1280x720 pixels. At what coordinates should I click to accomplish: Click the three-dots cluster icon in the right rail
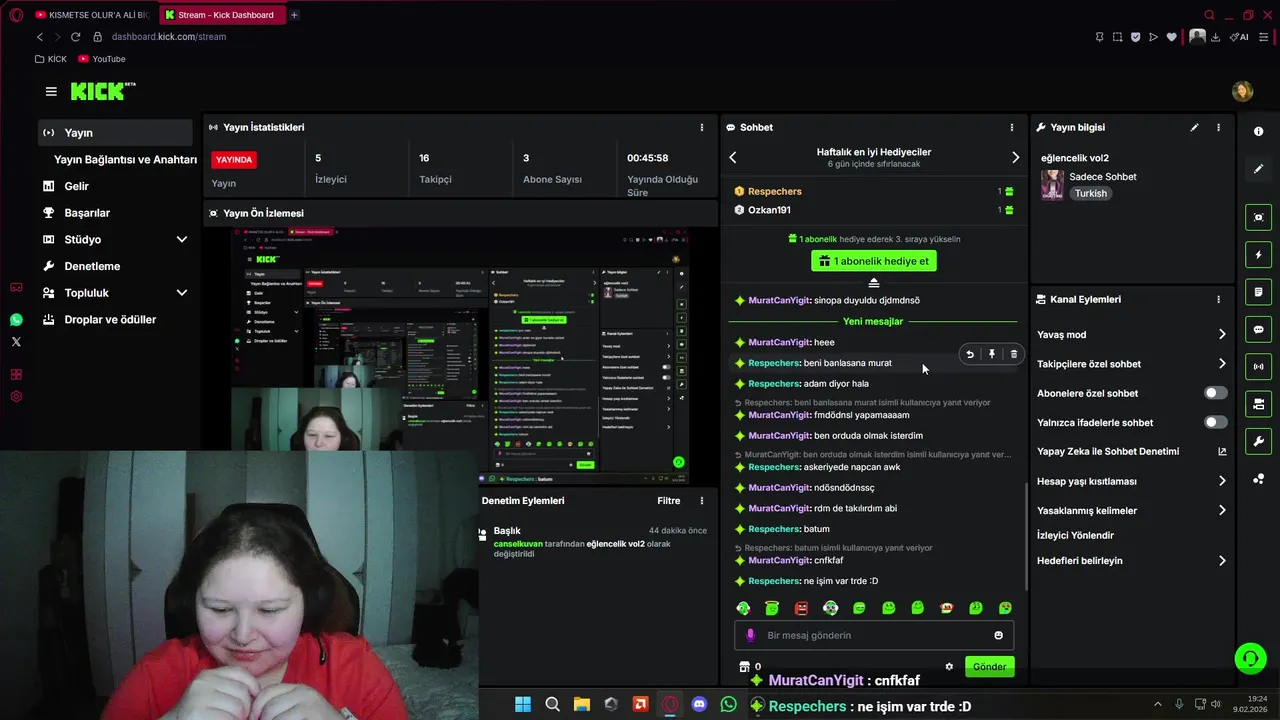(1258, 479)
